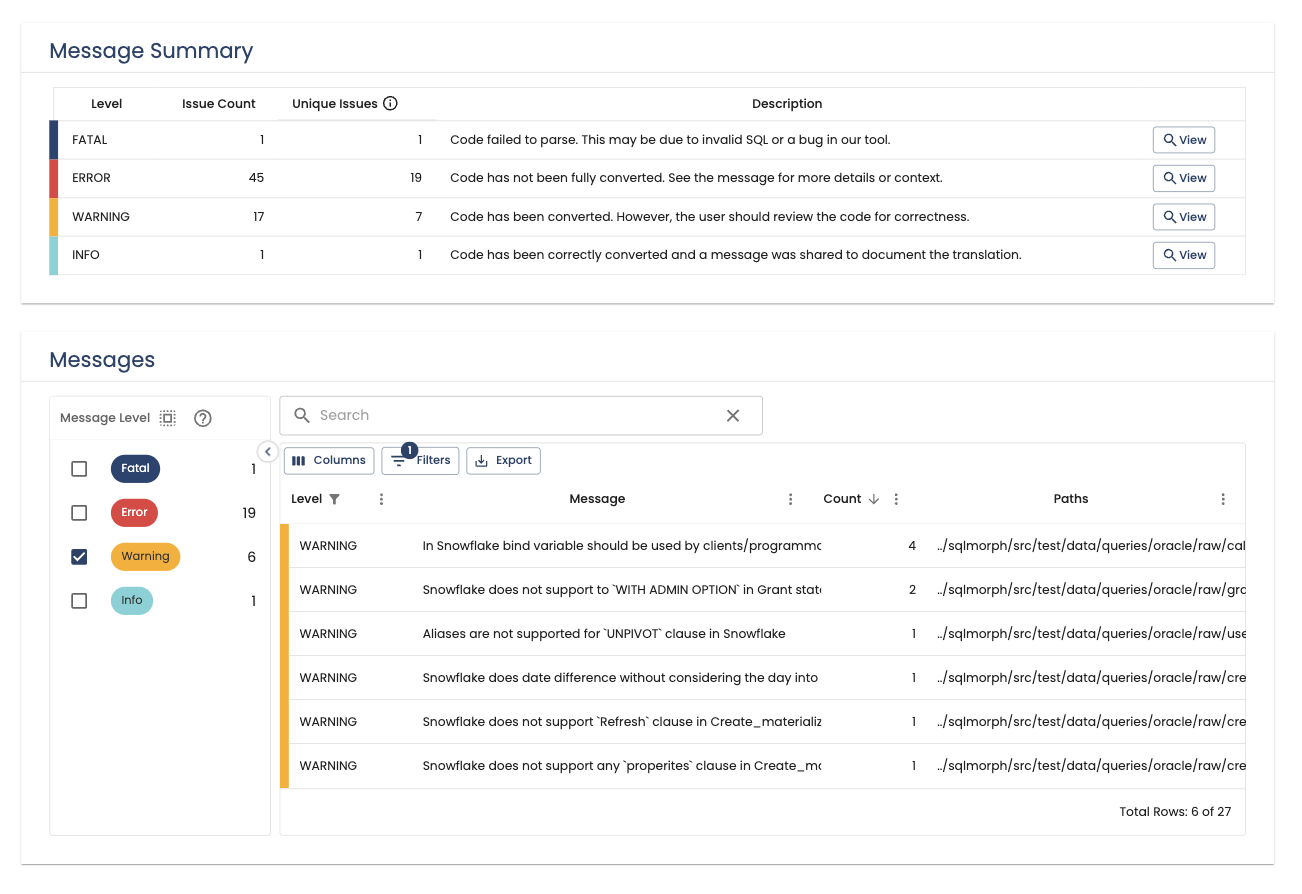Open the Level column menu dots
Screen dimensions: 1302x894
381,499
